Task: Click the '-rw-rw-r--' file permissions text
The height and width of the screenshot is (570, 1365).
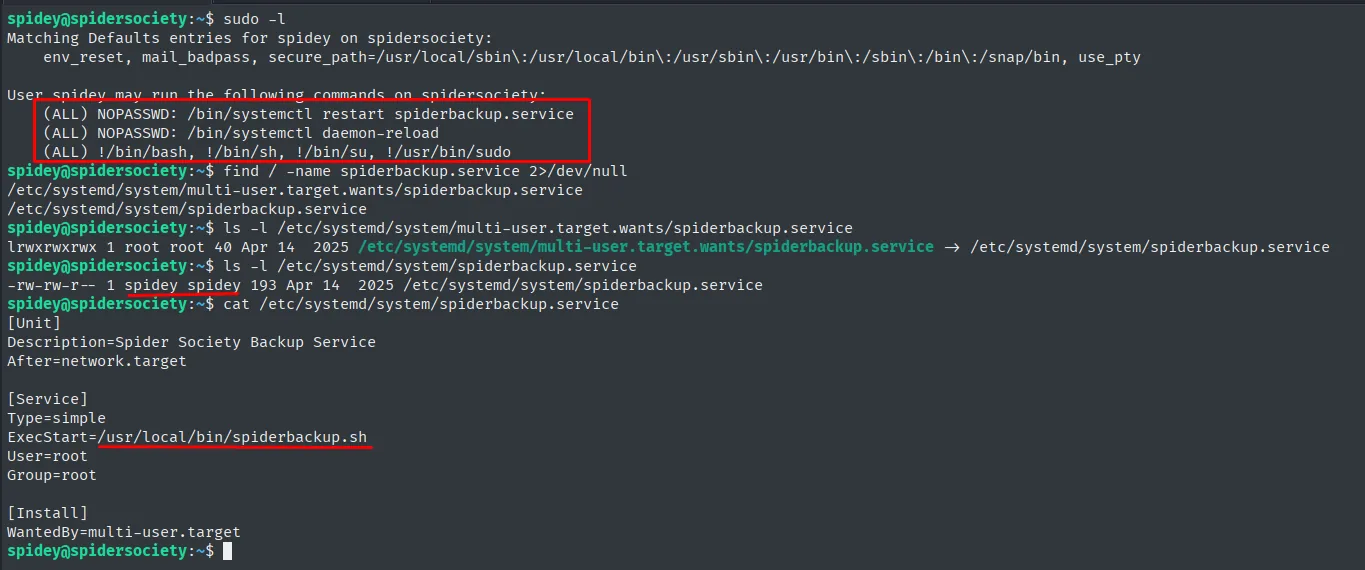Action: [52, 285]
